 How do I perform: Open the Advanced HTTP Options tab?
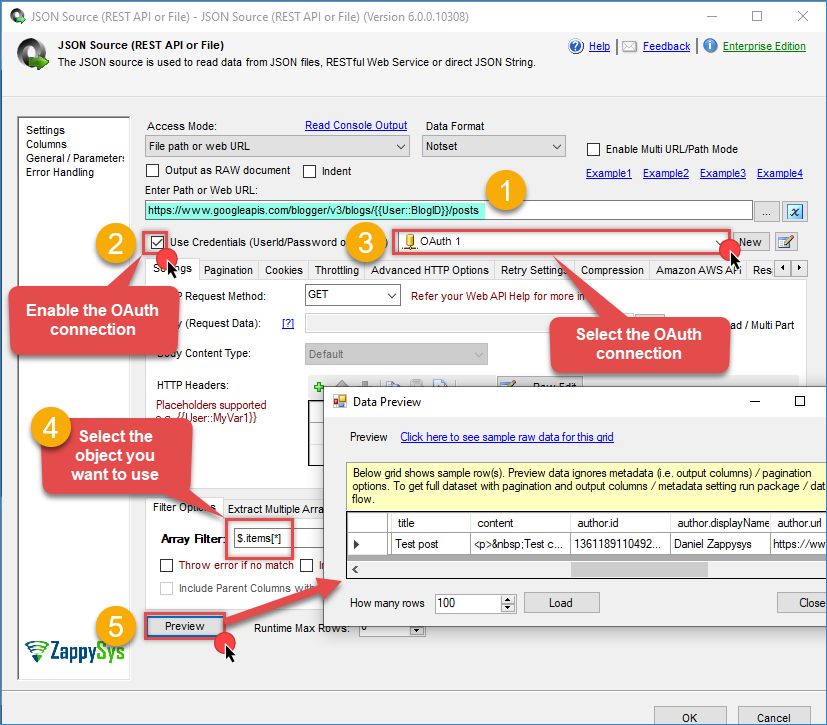click(x=429, y=270)
